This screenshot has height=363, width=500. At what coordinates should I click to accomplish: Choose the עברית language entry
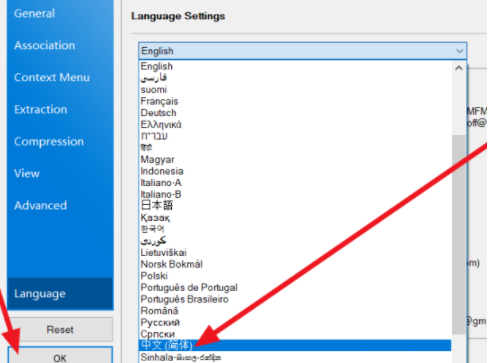(295, 136)
